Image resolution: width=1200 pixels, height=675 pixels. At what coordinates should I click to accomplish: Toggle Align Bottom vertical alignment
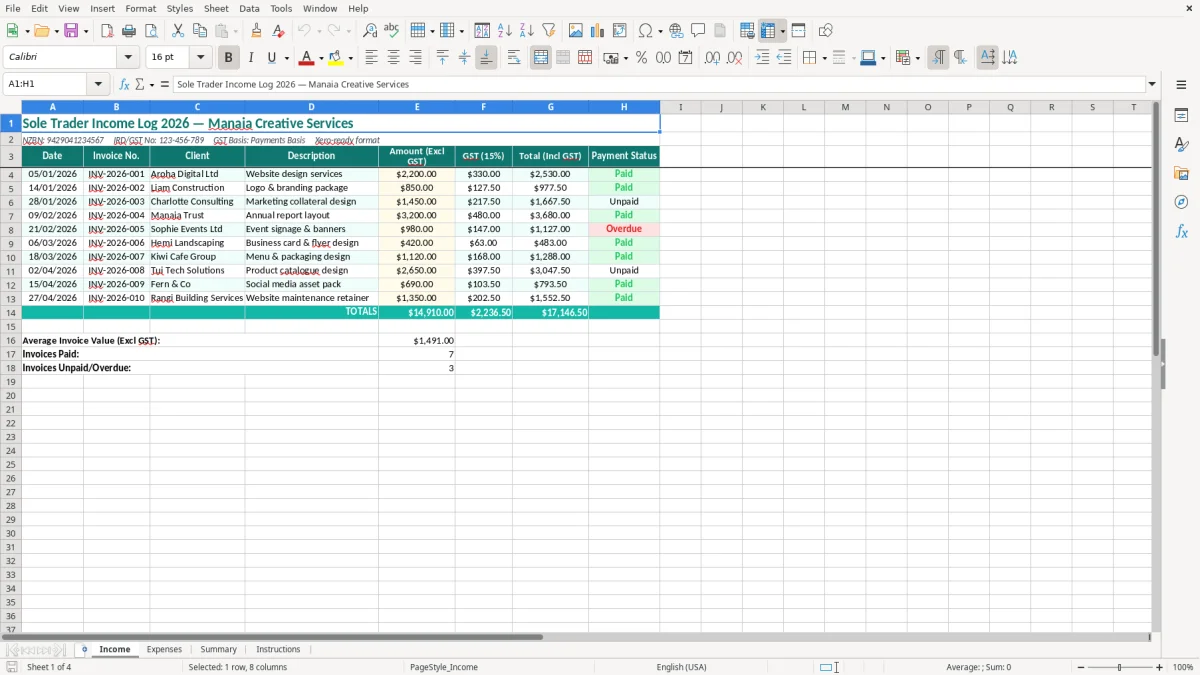tap(486, 58)
